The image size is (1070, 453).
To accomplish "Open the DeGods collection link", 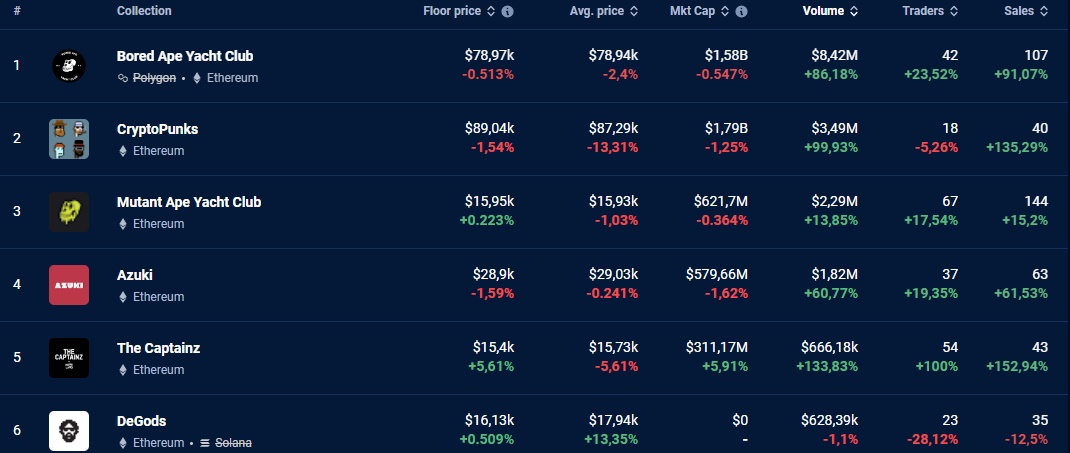I will (141, 421).
